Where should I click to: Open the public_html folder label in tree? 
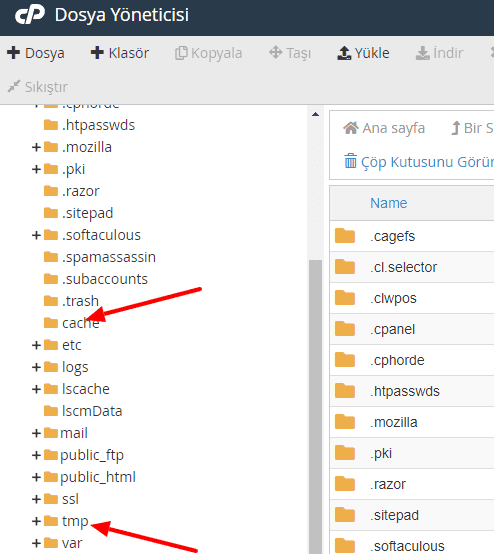point(98,477)
